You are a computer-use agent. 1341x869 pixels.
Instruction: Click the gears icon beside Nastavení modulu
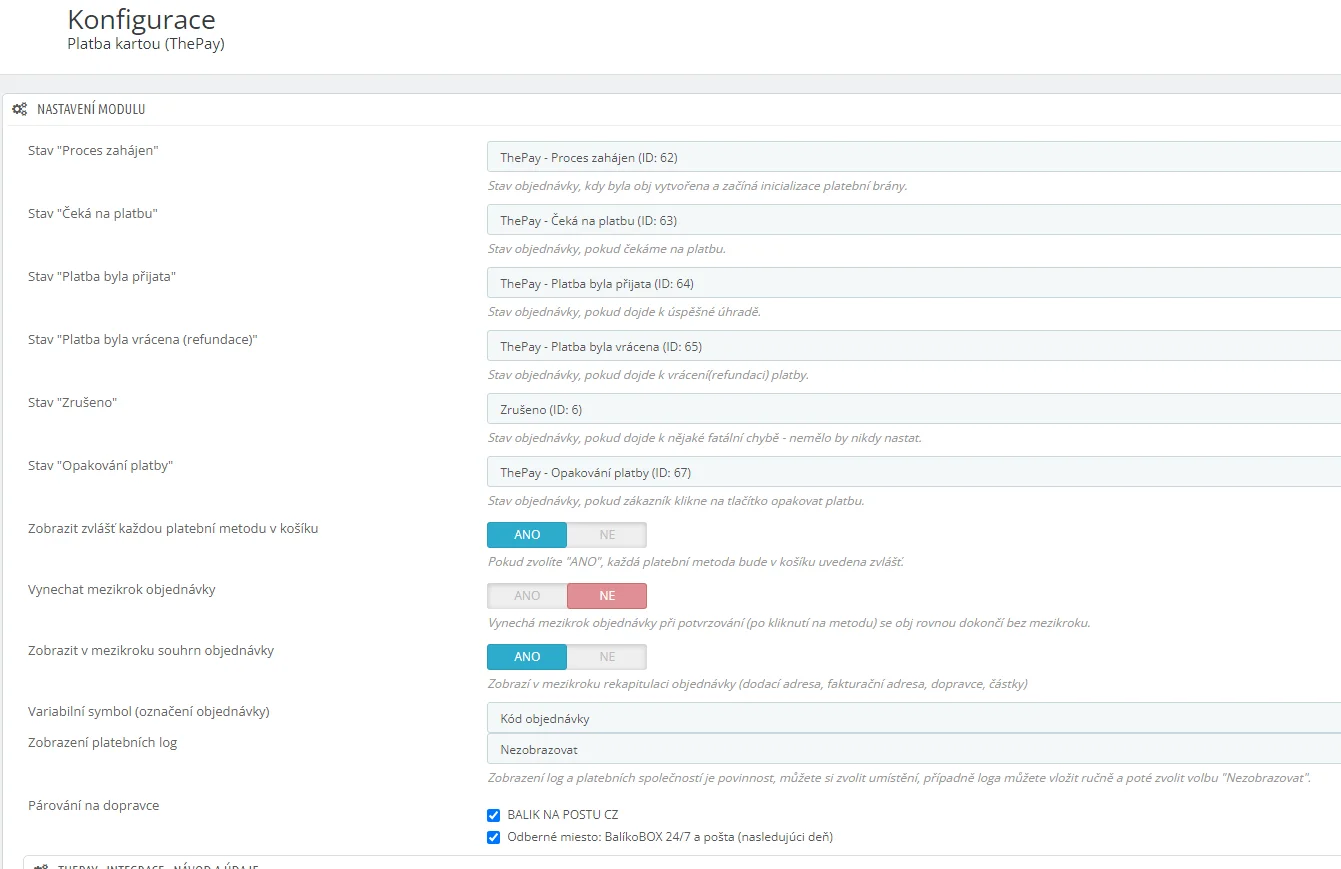(19, 109)
